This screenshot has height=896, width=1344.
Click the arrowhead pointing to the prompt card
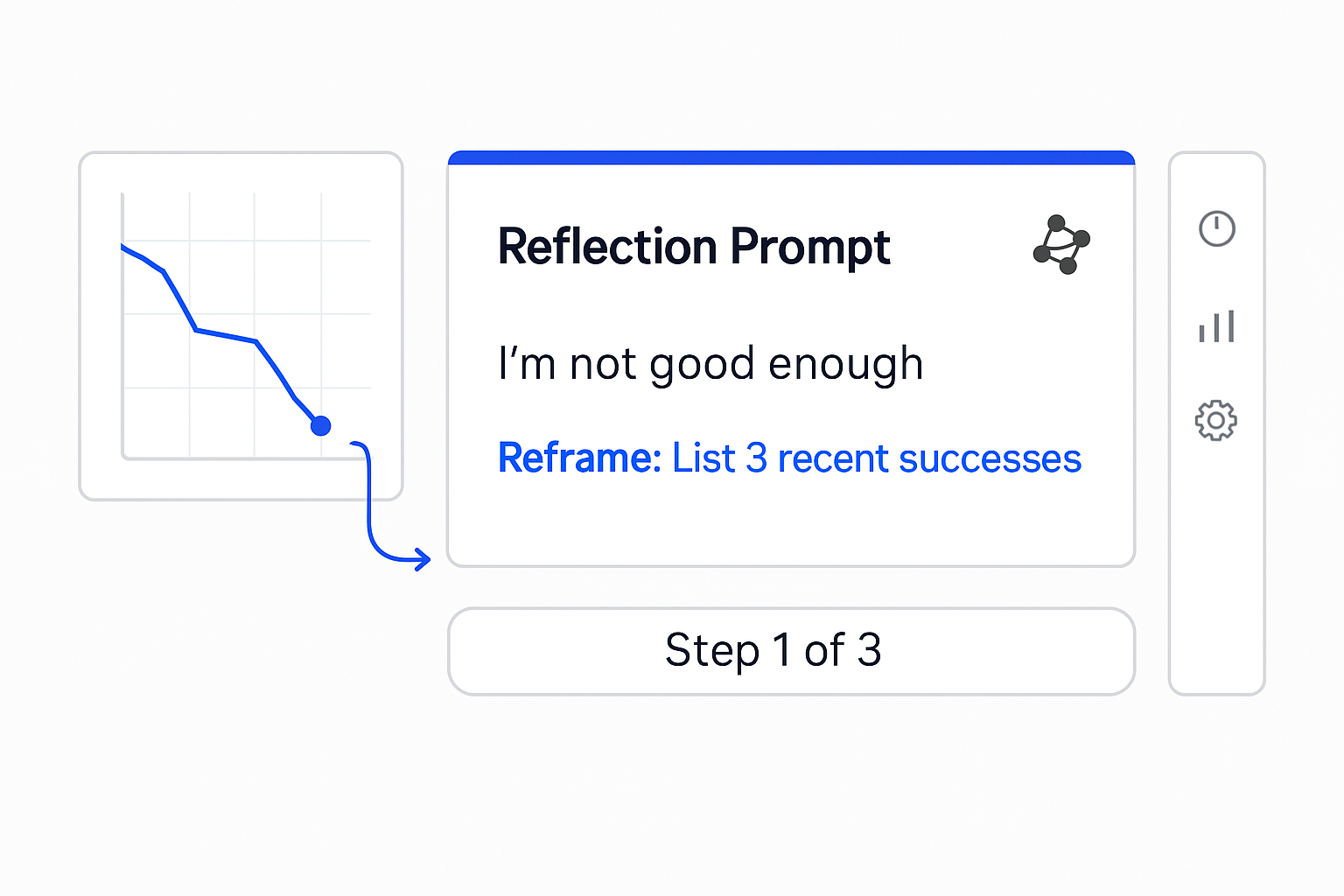coord(423,559)
